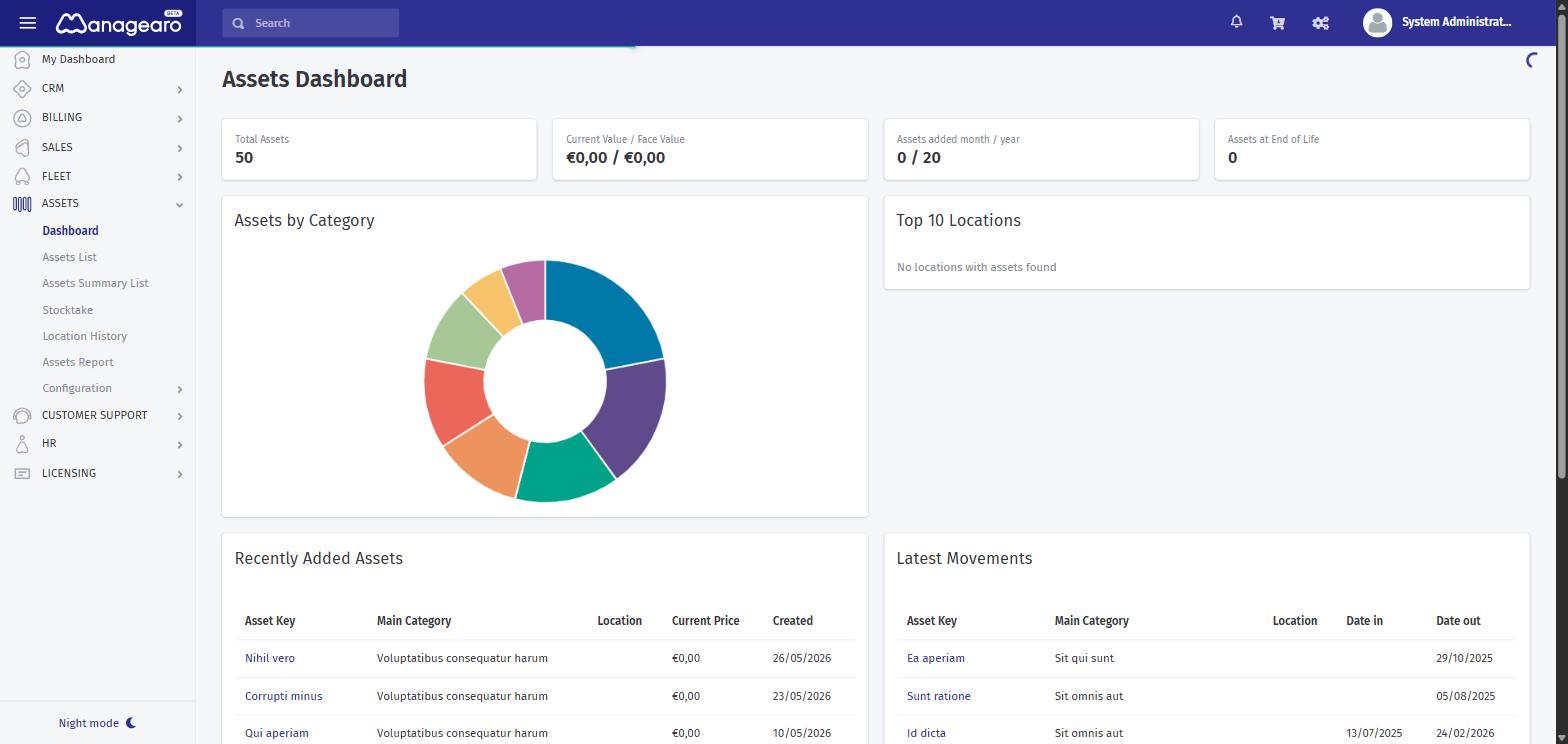Click the CRM sidebar icon
Viewport: 1568px width, 744px height.
coord(22,89)
